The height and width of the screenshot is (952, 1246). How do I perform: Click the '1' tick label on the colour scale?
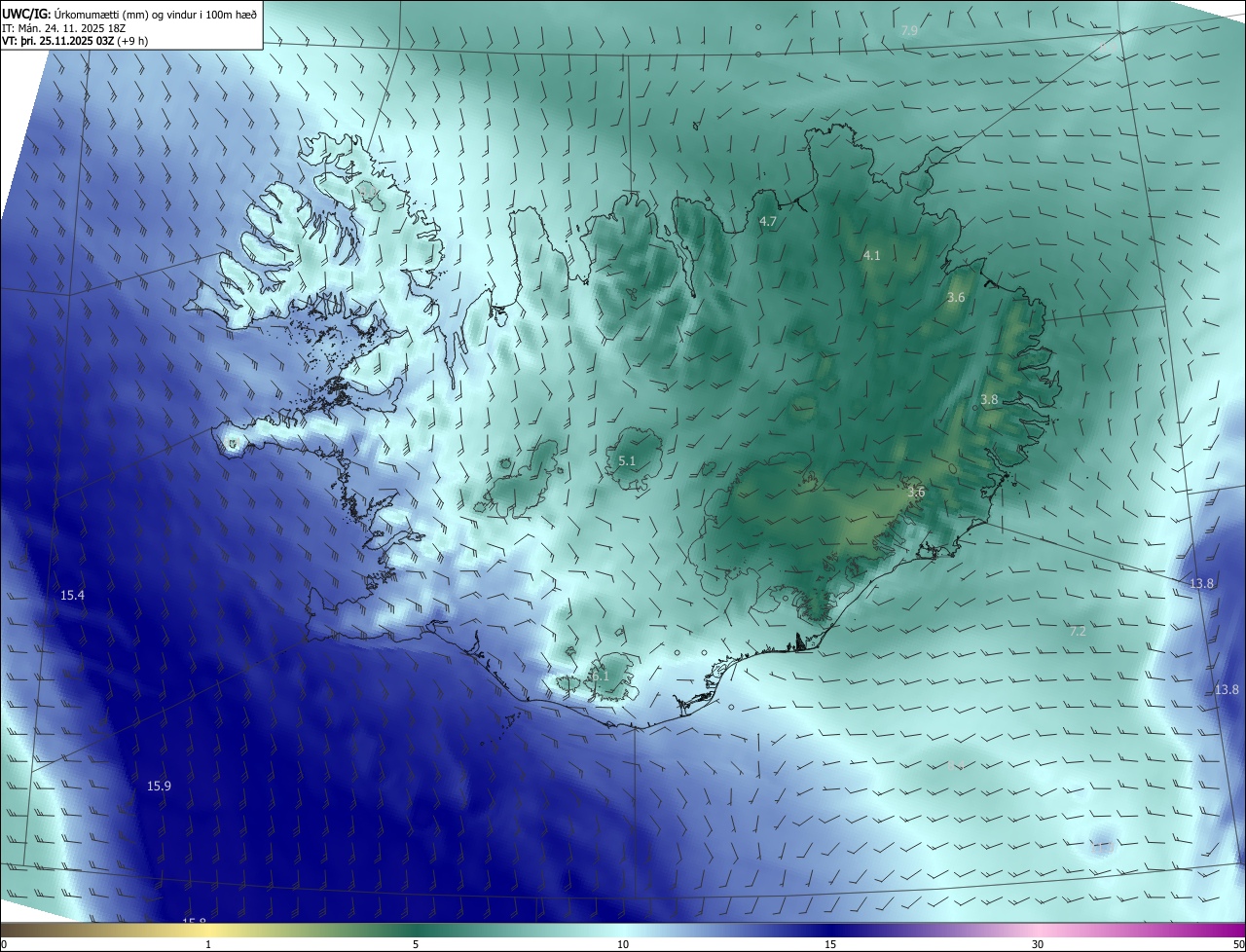208,944
